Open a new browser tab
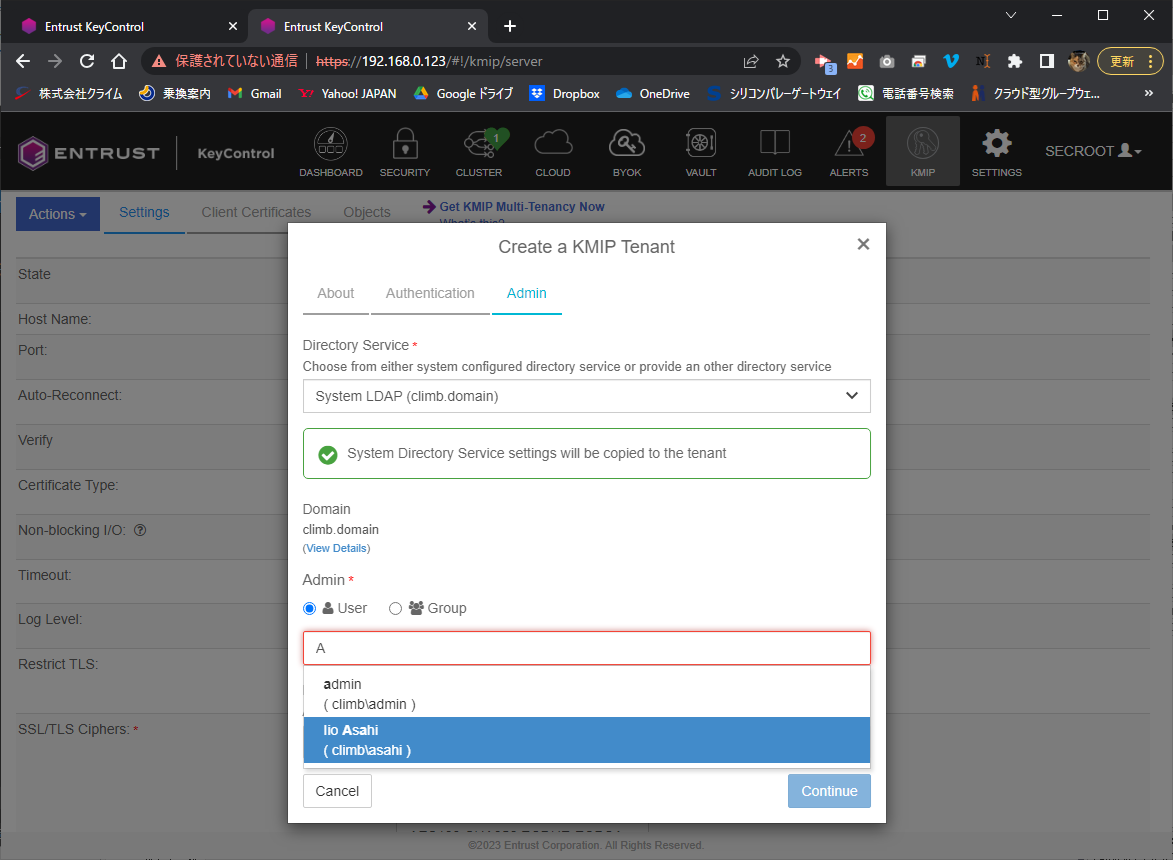1173x860 pixels. (509, 26)
